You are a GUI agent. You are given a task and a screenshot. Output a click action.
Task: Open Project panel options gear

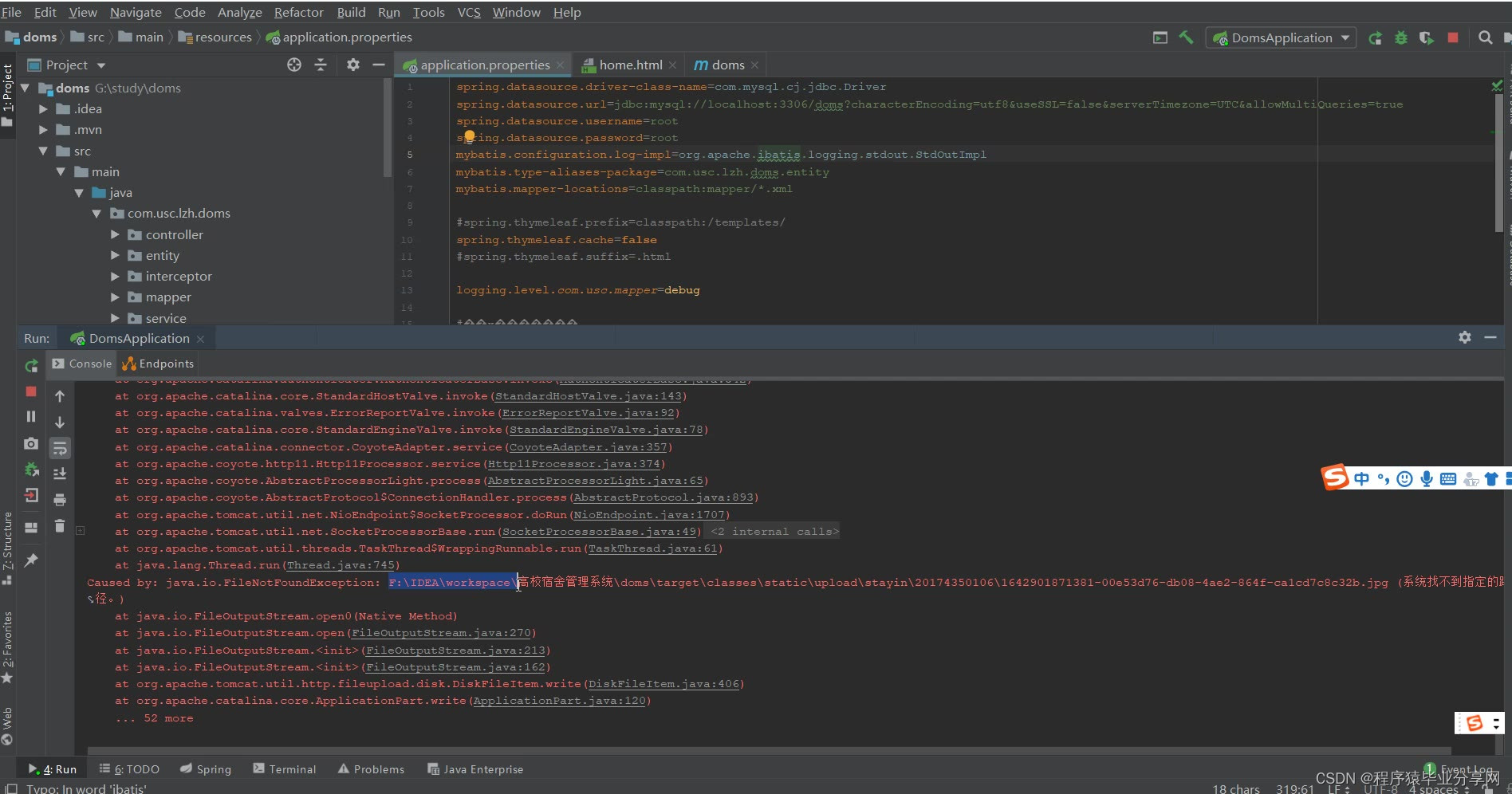tap(353, 65)
